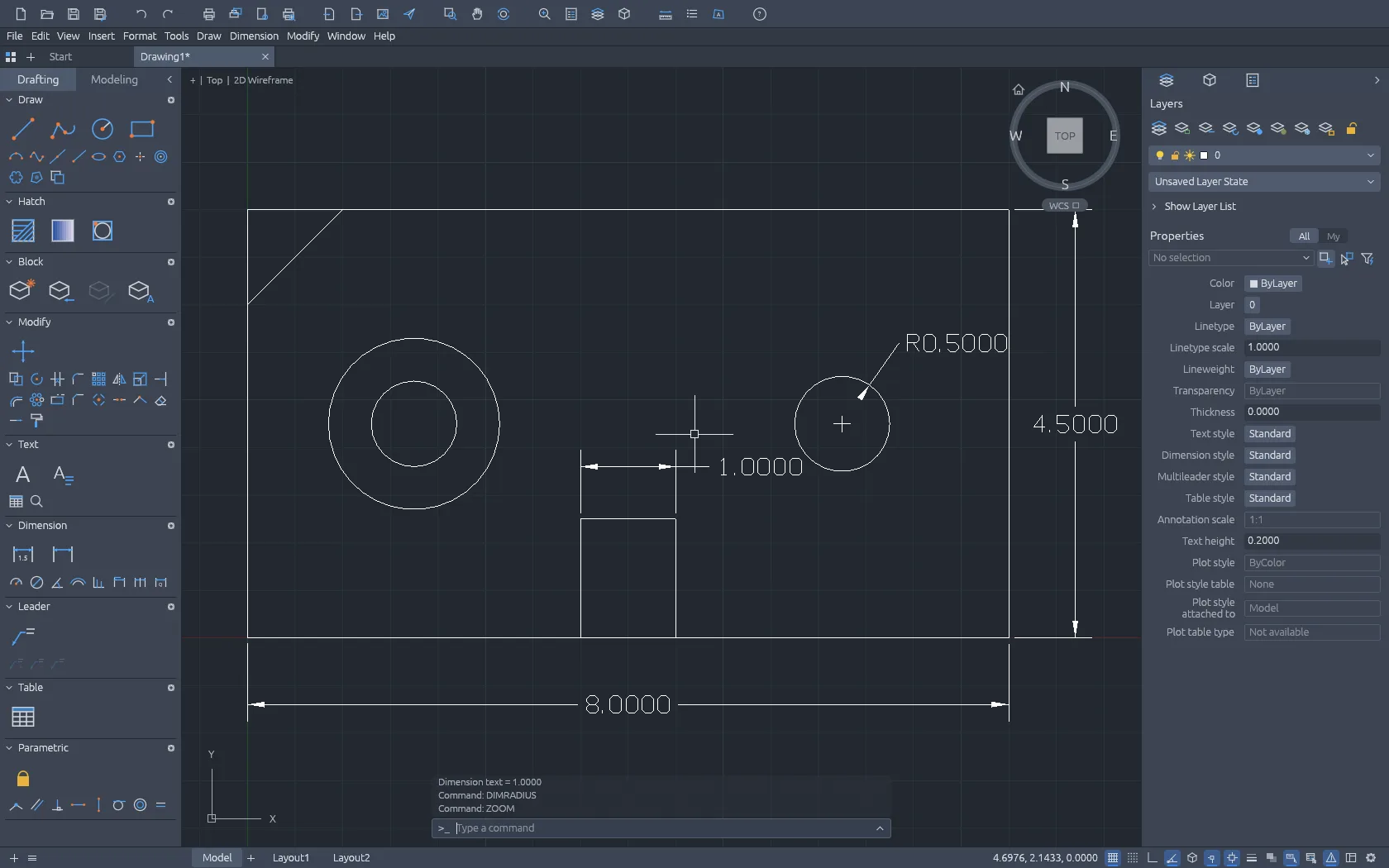Select the Ellipse draw tool
The width and height of the screenshot is (1389, 868).
click(98, 156)
